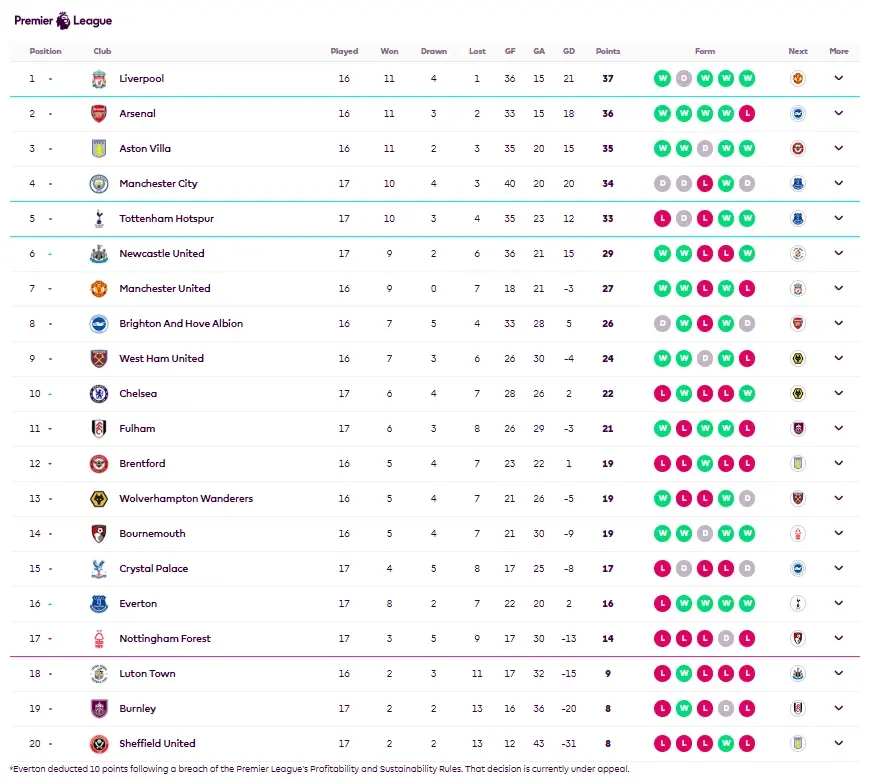Open the West Ham United club link
The width and height of the screenshot is (870, 781).
point(161,358)
